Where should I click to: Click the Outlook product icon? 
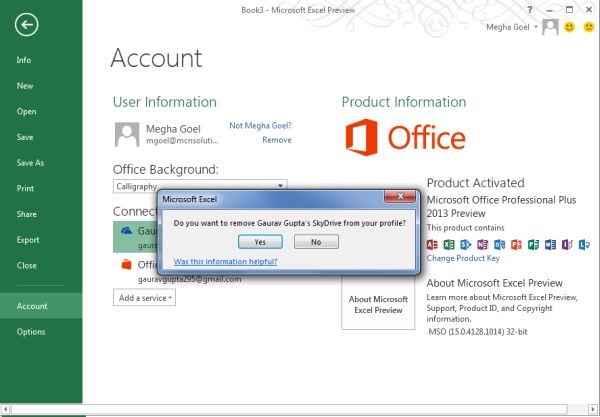(x=499, y=244)
